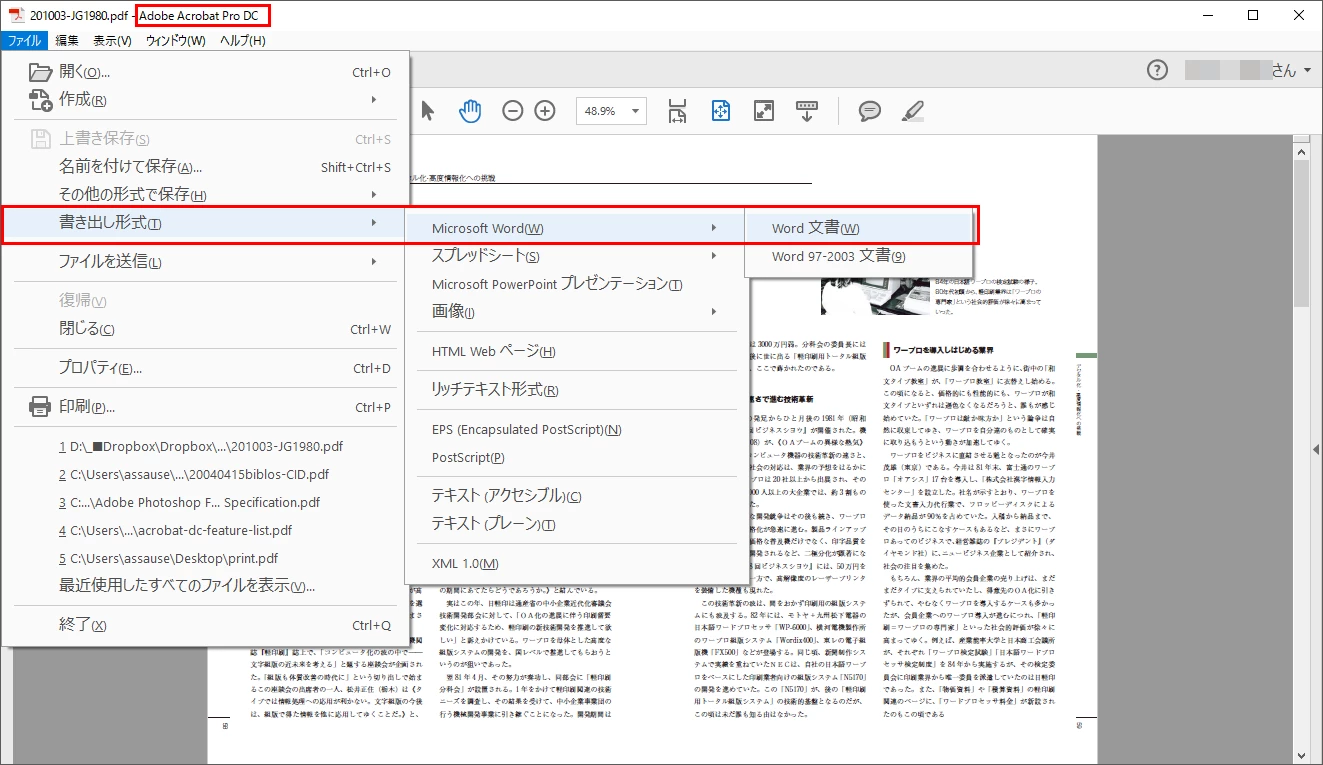This screenshot has height=765, width=1323.
Task: Click the fit width scrolling icon
Action: 677,111
